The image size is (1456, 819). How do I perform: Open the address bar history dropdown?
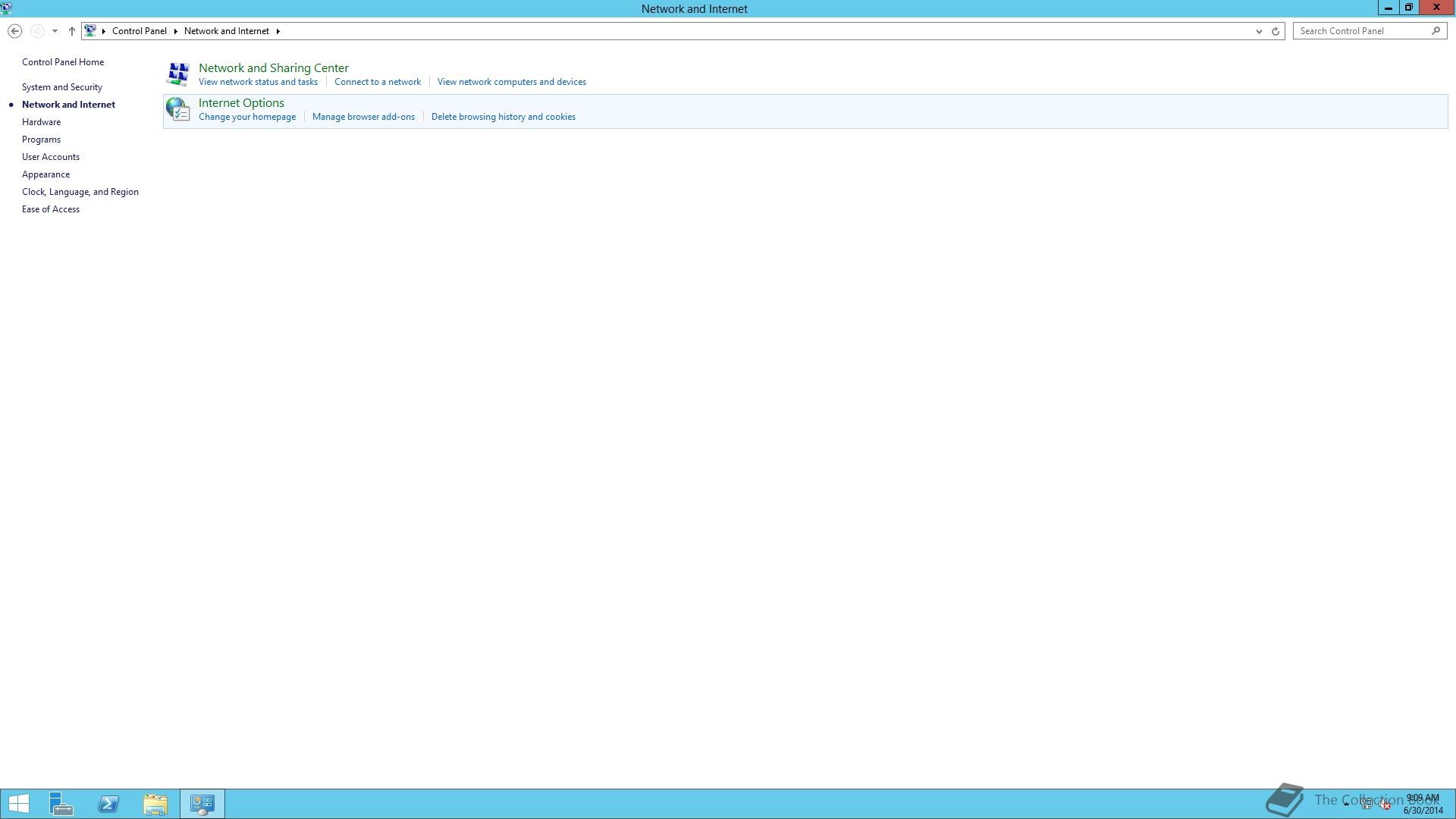1259,31
